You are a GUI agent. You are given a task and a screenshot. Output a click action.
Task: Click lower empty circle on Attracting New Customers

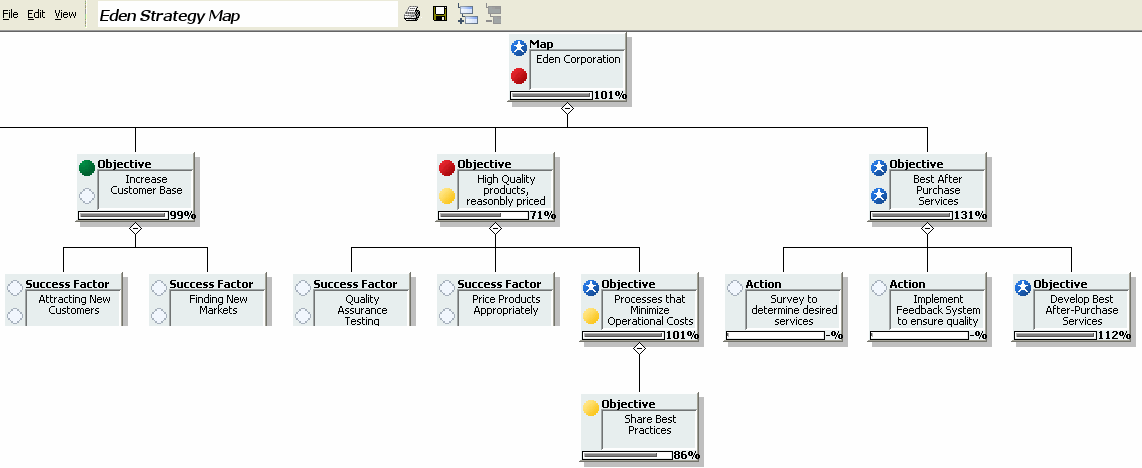click(x=15, y=316)
